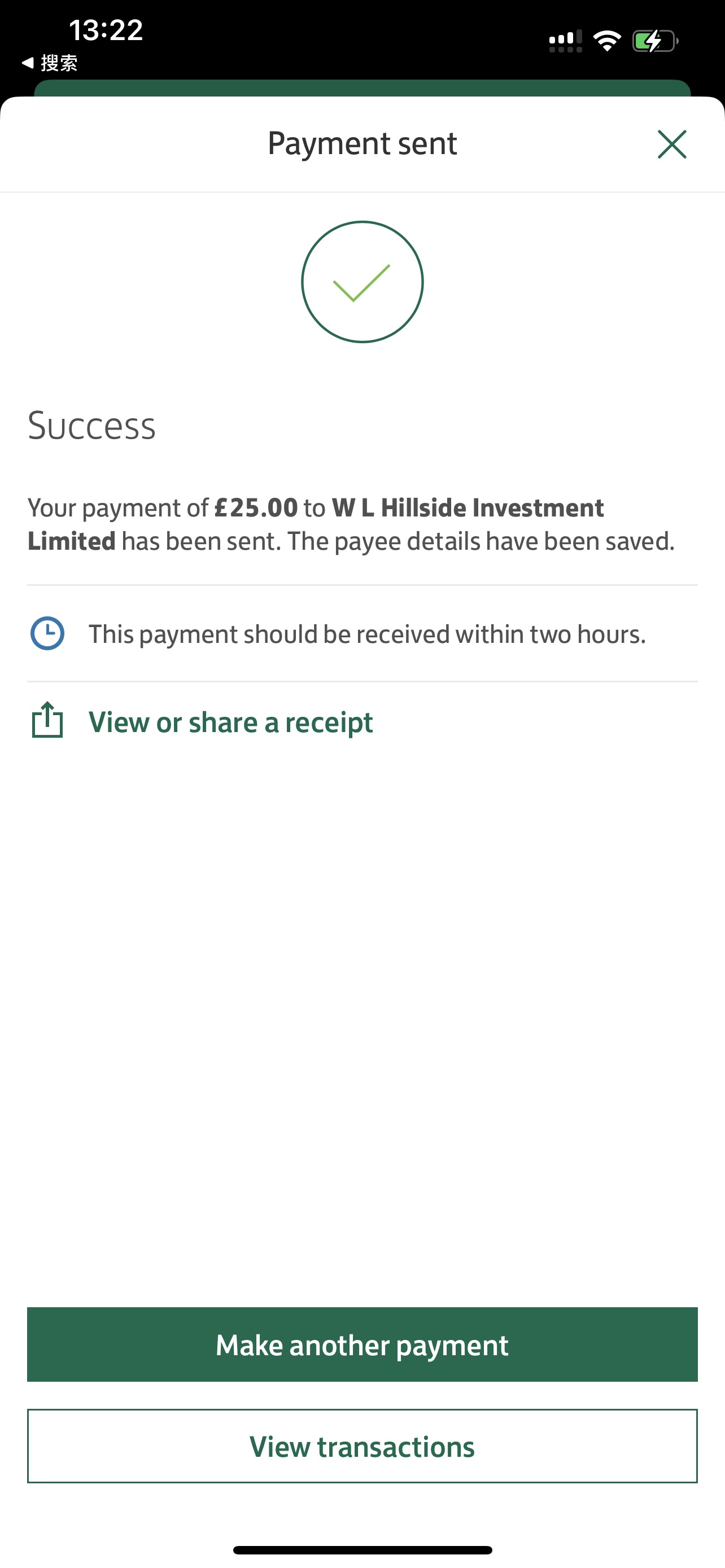Close the Payment sent sheet
Screen dimensions: 725x1568
click(671, 144)
